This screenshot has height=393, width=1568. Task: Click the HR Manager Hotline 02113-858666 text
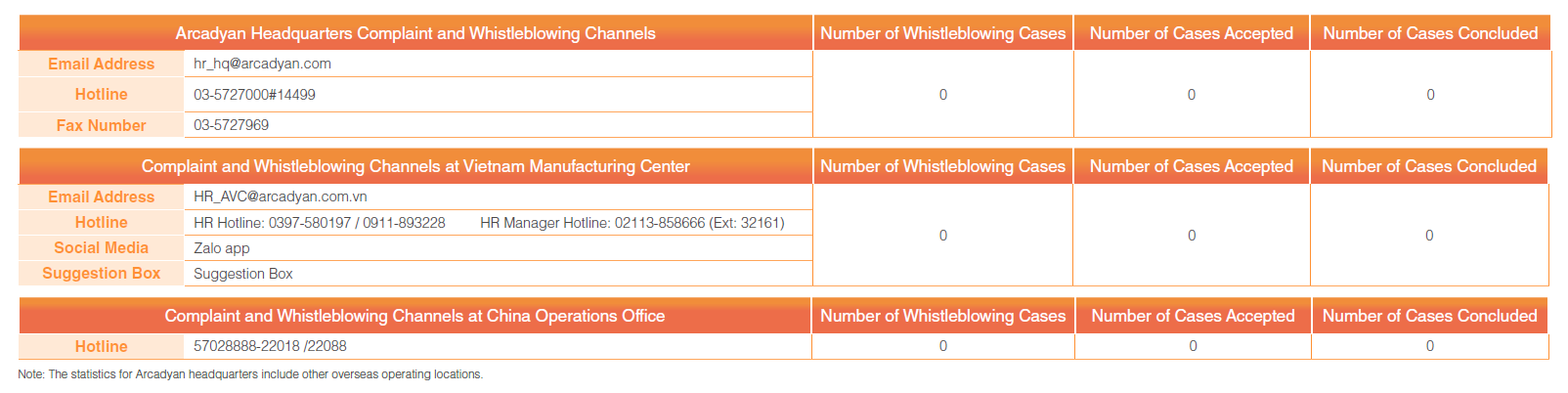coord(632,223)
